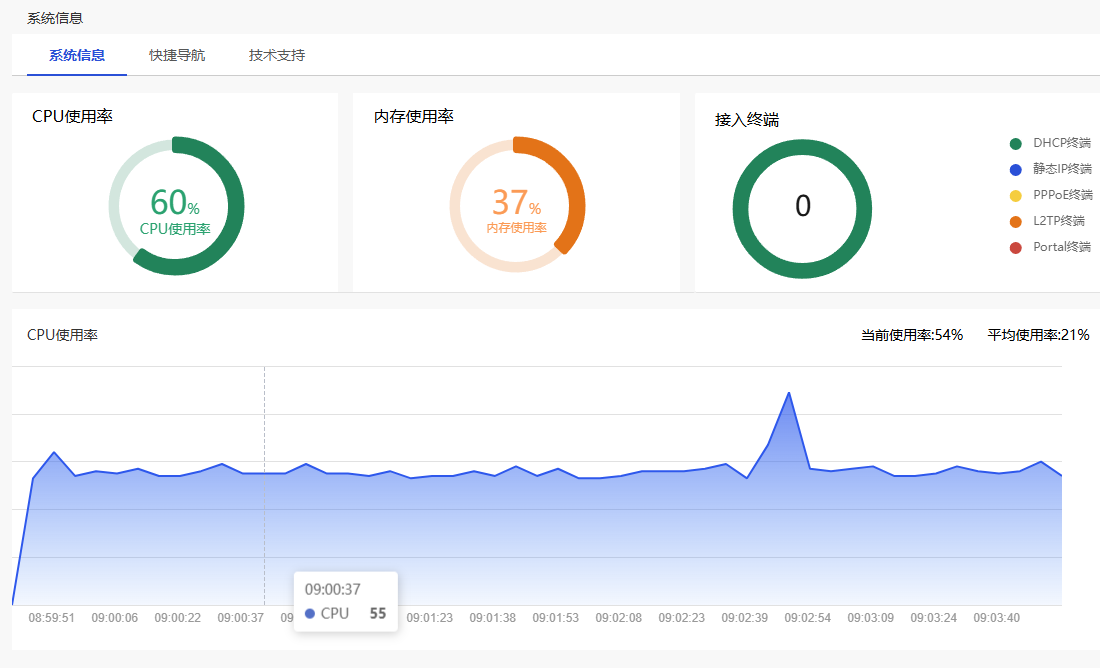Screen dimensions: 1100x668
Task: Click the 09:00:37 axis label
Action: click(241, 618)
